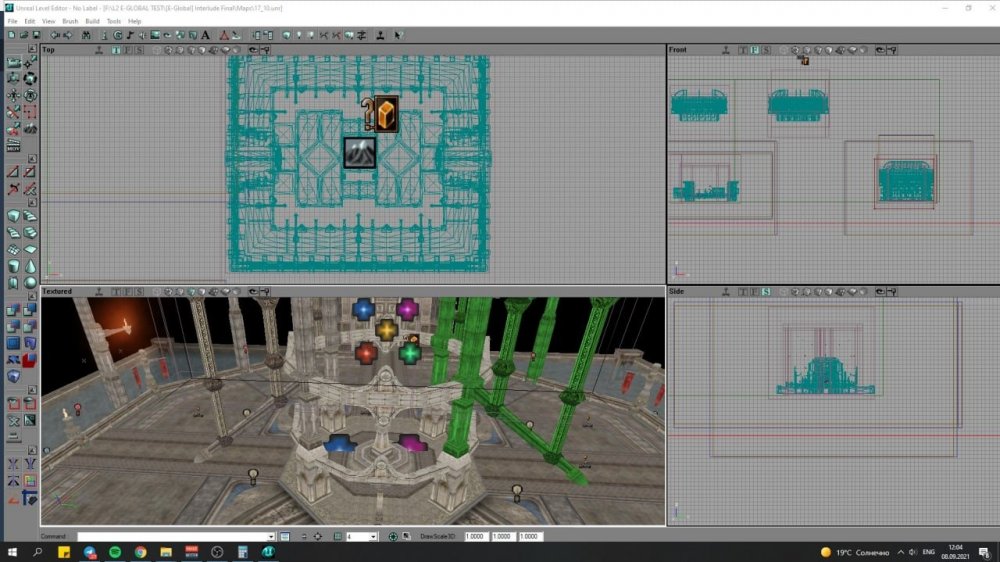Toggle the F button in Front viewport header
Screen dimensions: 1000x562
tap(755, 49)
